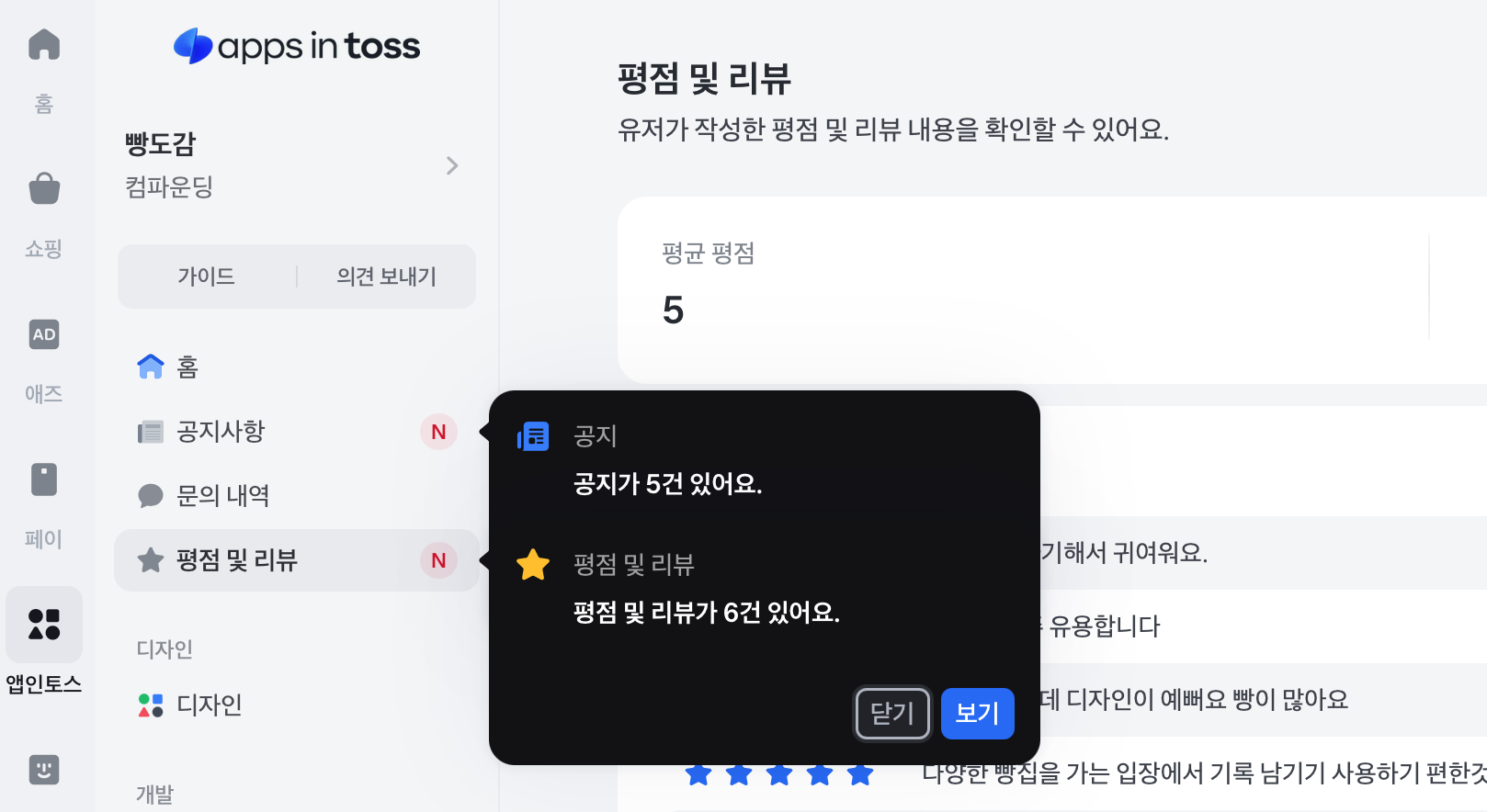1487x812 pixels.
Task: Click the blue 보기 button
Action: [978, 713]
